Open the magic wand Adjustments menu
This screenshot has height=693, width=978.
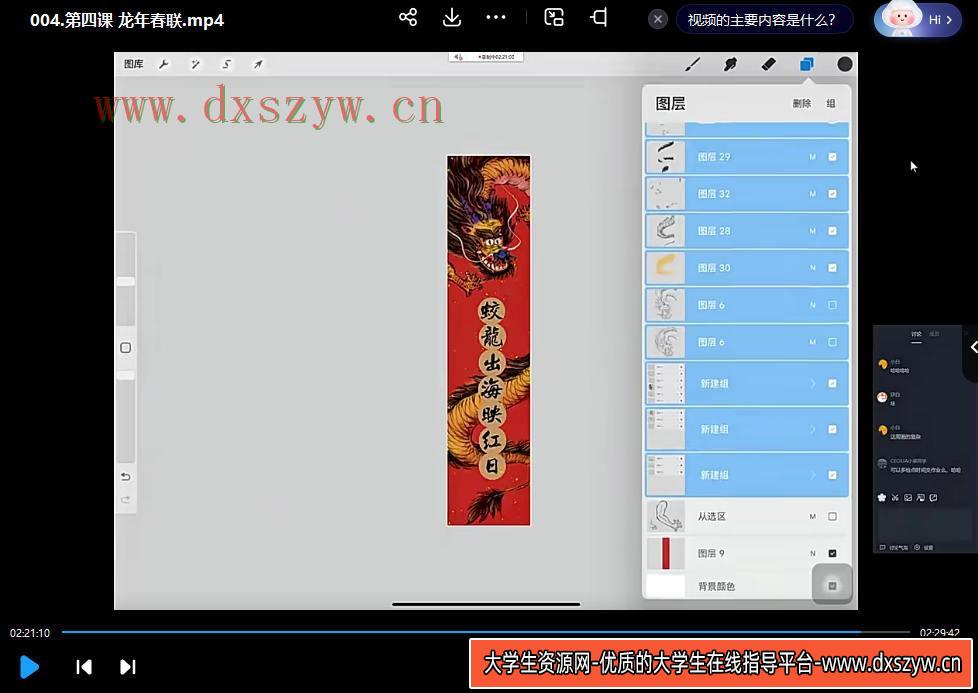click(x=195, y=64)
